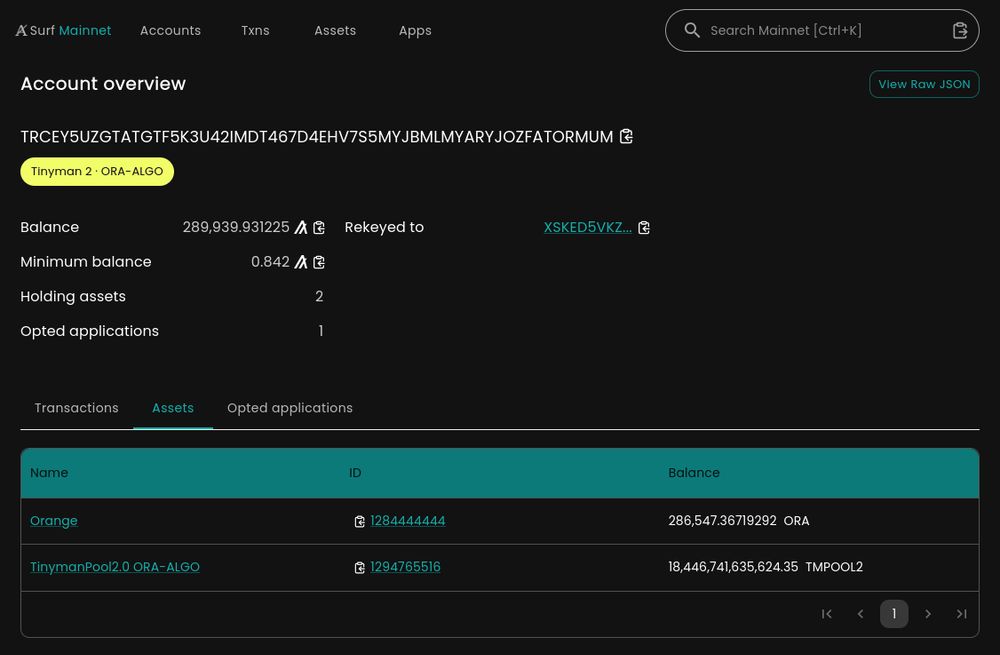Go to previous assets page
Viewport: 1000px width, 655px height.
coord(860,614)
